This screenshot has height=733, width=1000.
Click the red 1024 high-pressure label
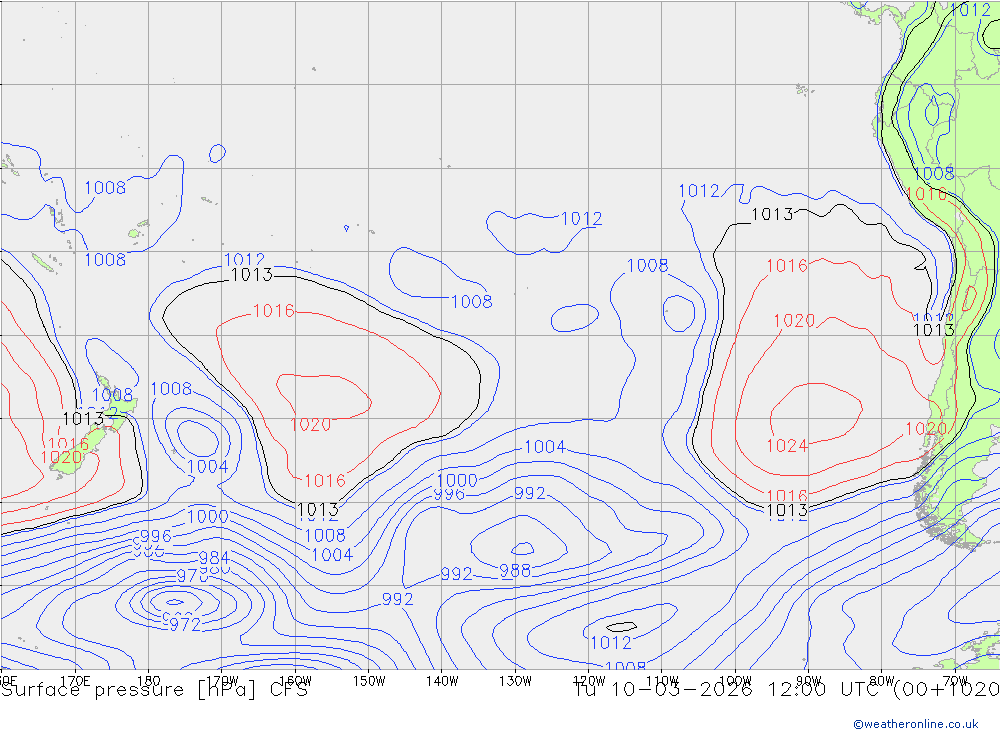click(x=787, y=446)
